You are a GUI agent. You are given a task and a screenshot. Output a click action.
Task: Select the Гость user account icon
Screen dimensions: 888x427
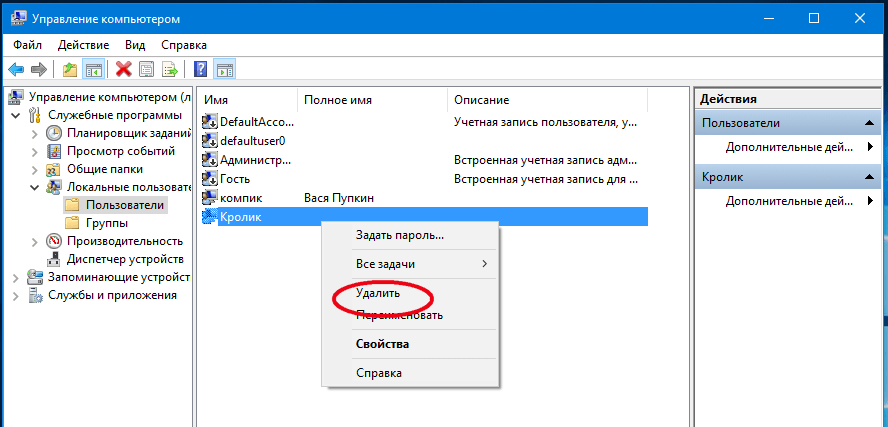click(210, 179)
